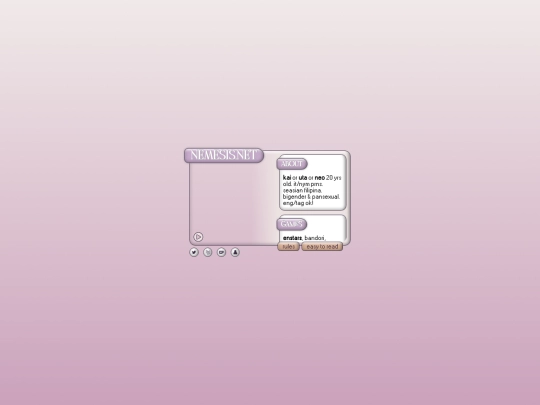The height and width of the screenshot is (405, 540).
Task: Click the text 'seasian filipina'
Action: click(x=302, y=190)
